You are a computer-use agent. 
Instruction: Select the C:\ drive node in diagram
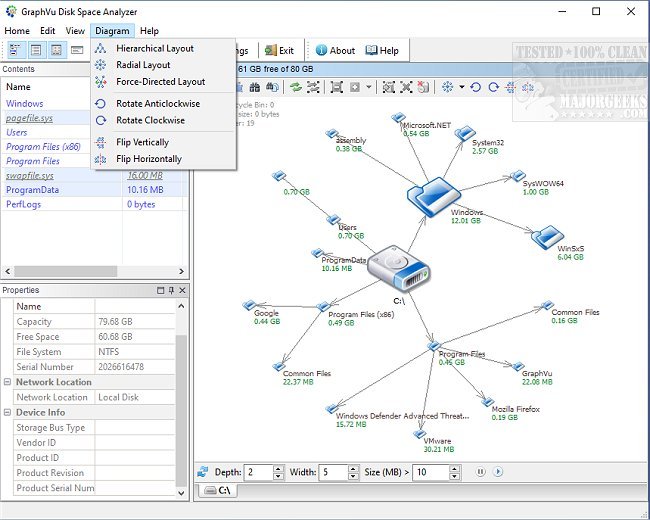click(x=399, y=268)
